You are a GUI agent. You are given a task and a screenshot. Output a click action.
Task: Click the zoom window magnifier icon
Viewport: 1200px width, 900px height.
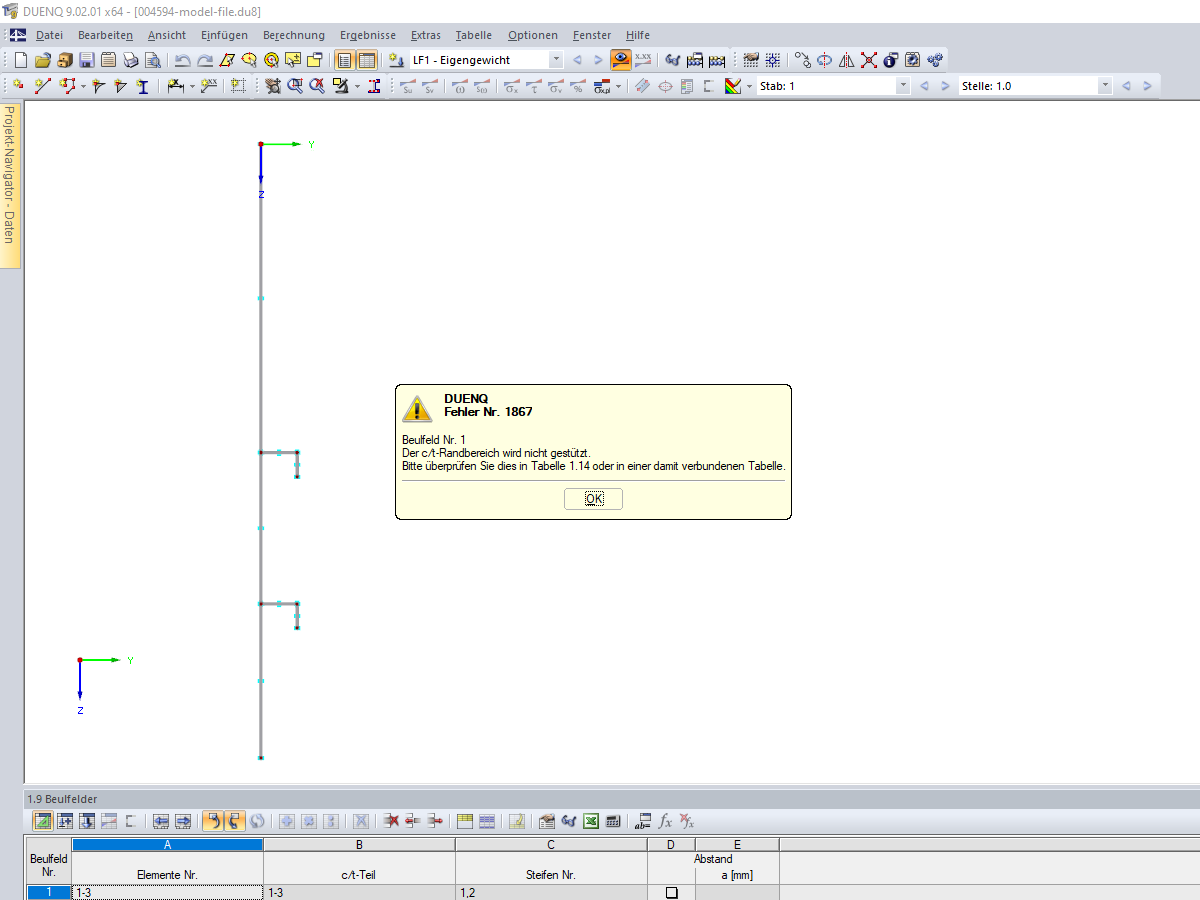[295, 86]
